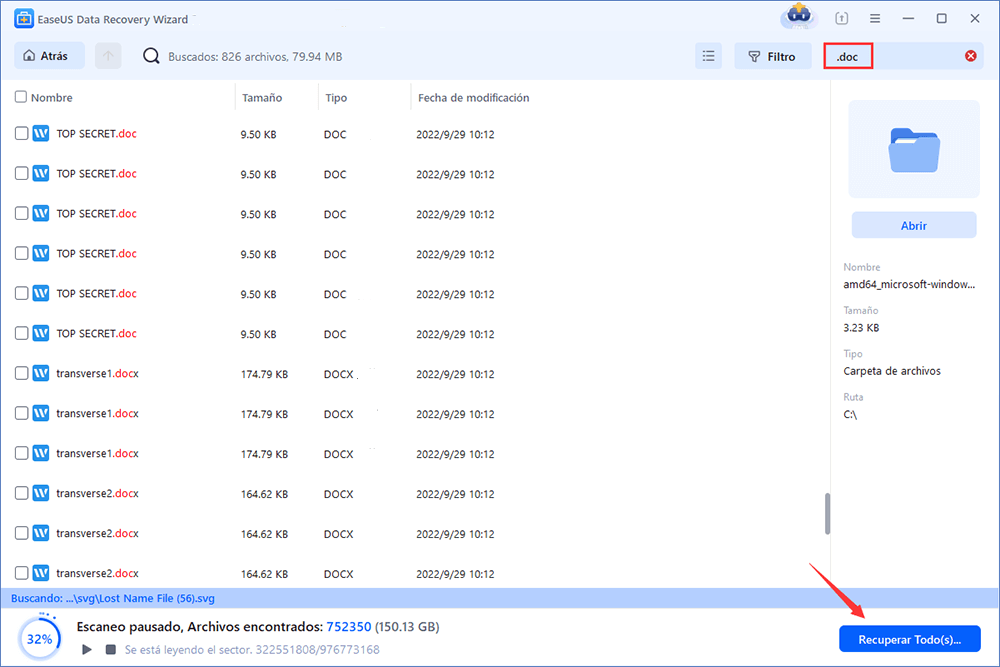The width and height of the screenshot is (1000, 667).
Task: Select the third TOP SECRET.doc file name
Action: (96, 214)
